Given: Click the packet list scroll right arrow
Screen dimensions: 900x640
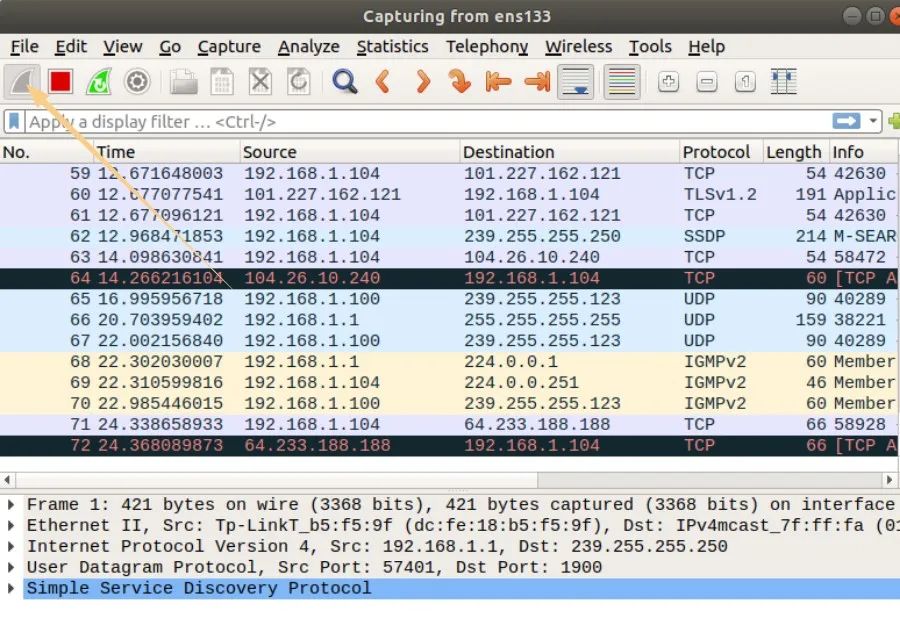Looking at the screenshot, I should pyautogui.click(x=890, y=479).
